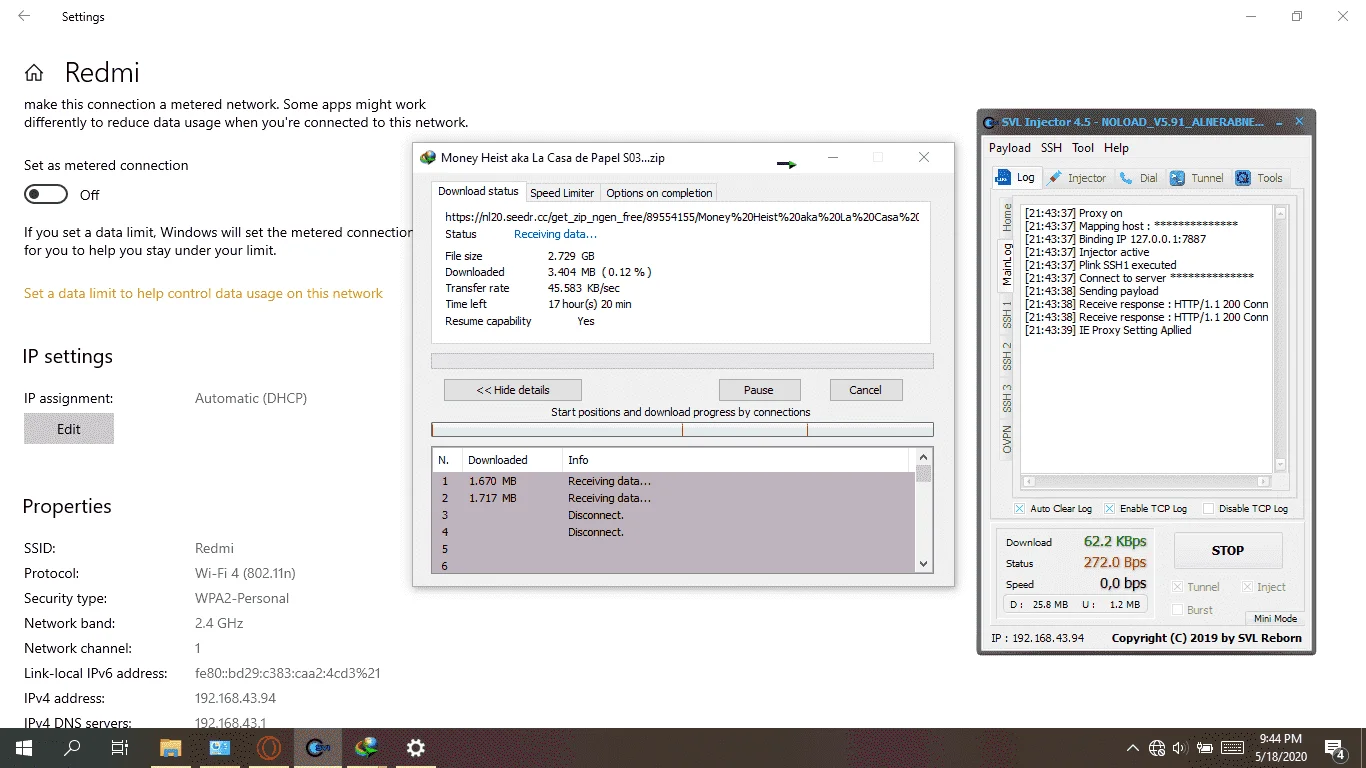Click the home icon beside Redmi heading

tap(34, 73)
